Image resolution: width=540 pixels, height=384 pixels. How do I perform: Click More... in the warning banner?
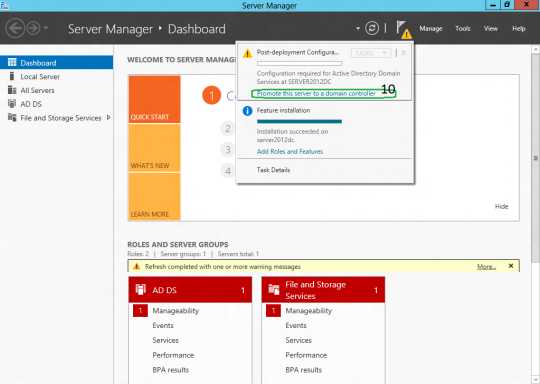(486, 267)
